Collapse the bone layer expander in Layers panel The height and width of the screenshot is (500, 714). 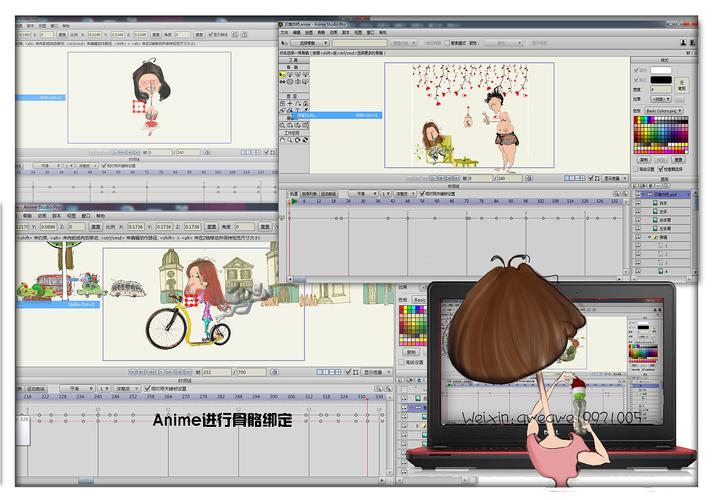tap(650, 237)
